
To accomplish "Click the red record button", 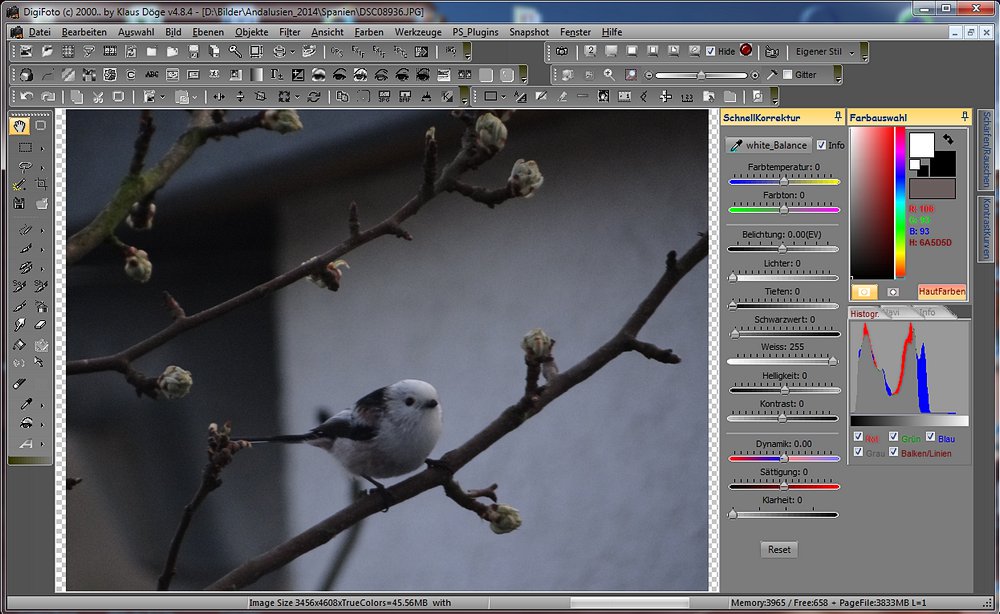I will pos(746,51).
